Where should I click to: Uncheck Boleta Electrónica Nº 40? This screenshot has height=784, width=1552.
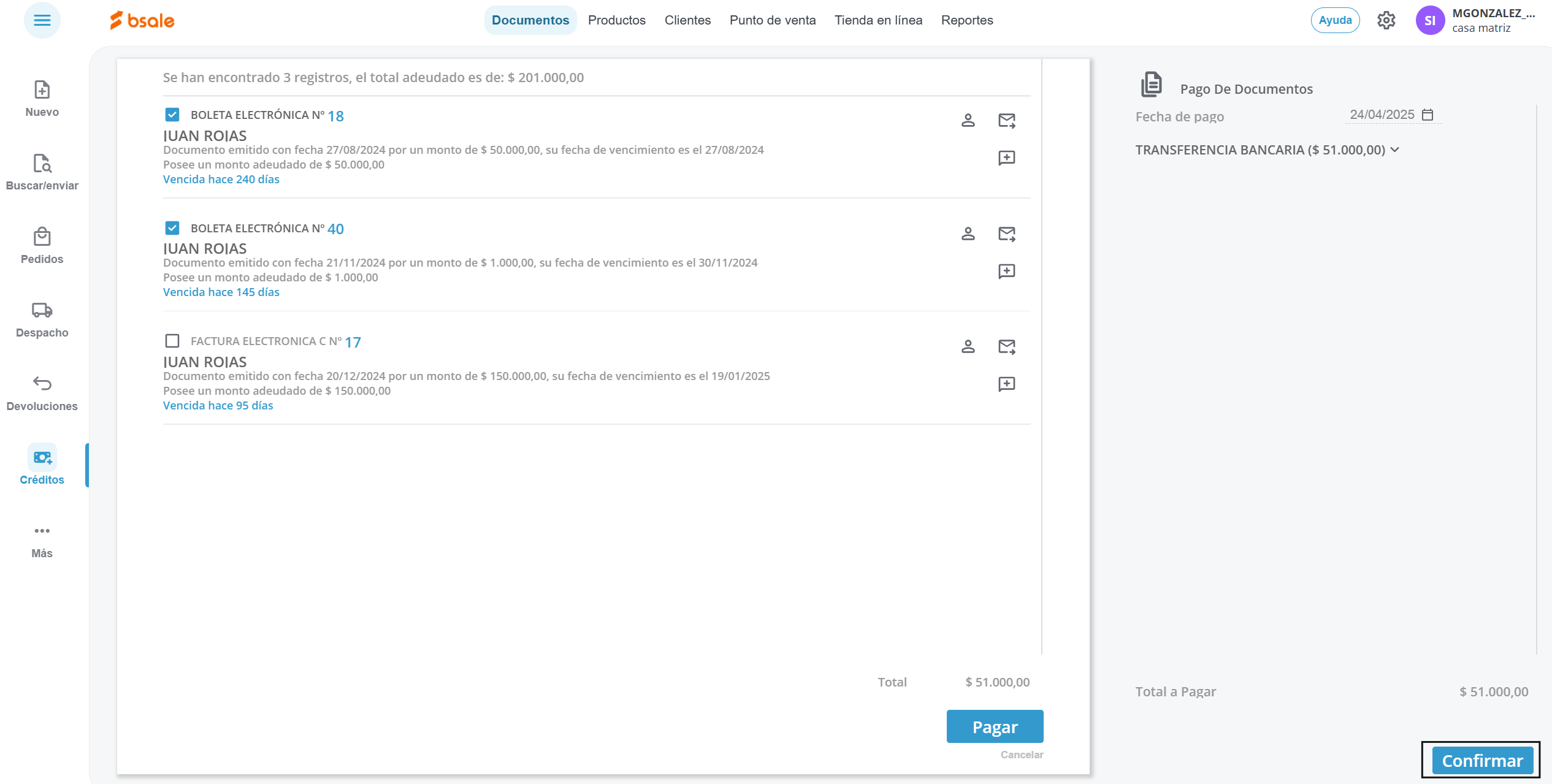click(x=172, y=228)
